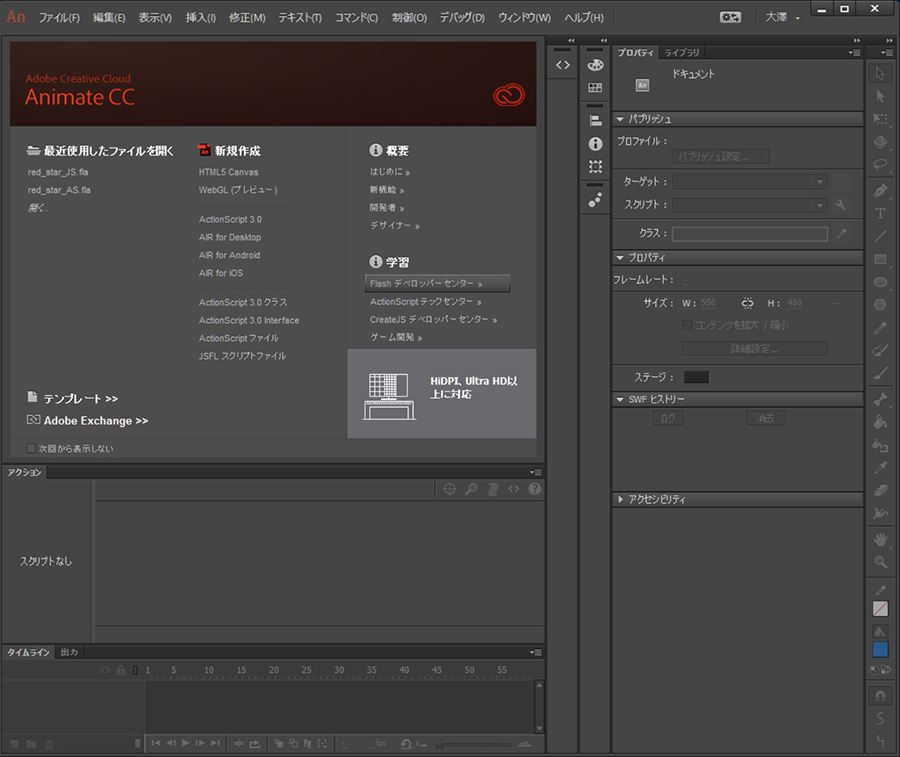Toggle the コンテンツを拡大/縮小 checkbox
This screenshot has height=757, width=900.
click(686, 325)
